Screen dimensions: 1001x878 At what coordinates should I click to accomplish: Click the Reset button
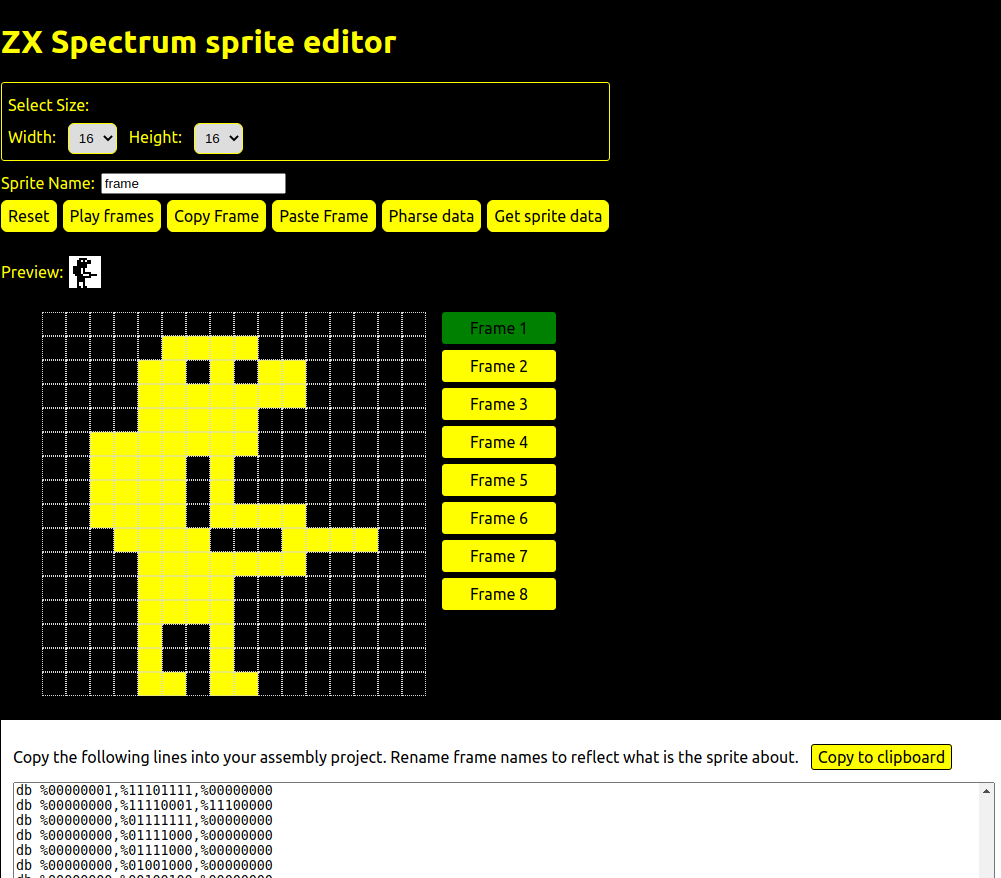click(x=29, y=216)
